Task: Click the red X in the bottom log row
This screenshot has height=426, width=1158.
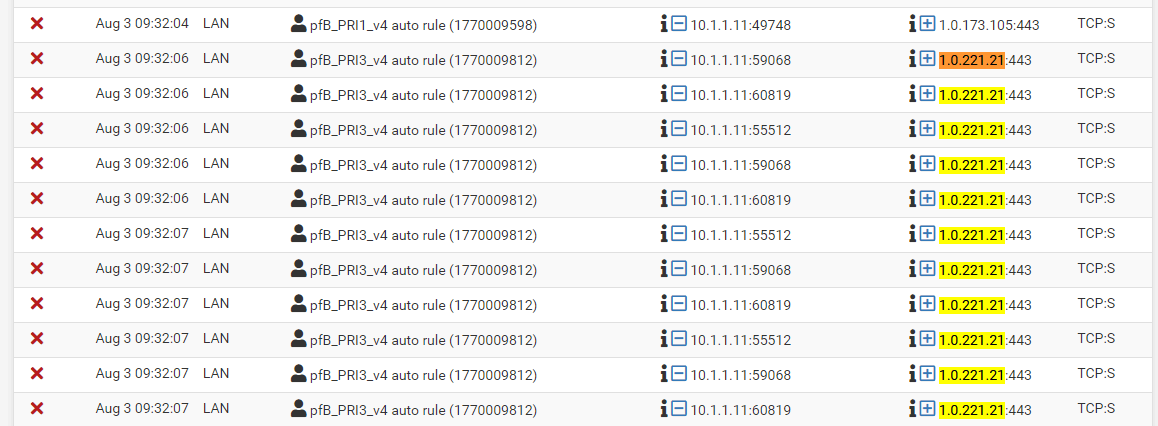Action: click(x=37, y=408)
